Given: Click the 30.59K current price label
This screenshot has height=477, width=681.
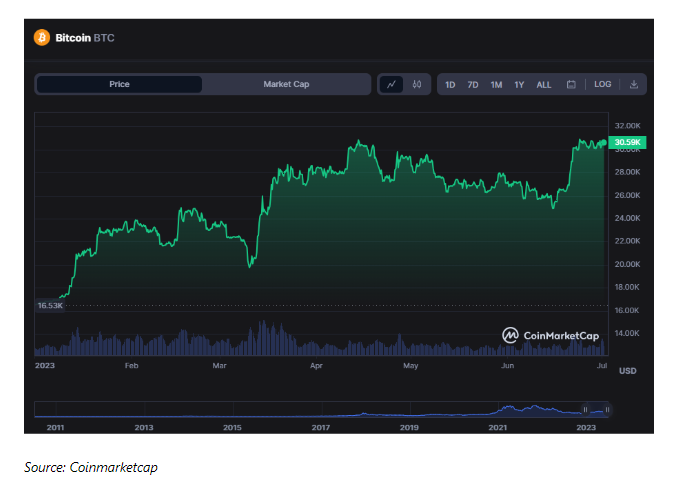Looking at the screenshot, I should pos(627,142).
